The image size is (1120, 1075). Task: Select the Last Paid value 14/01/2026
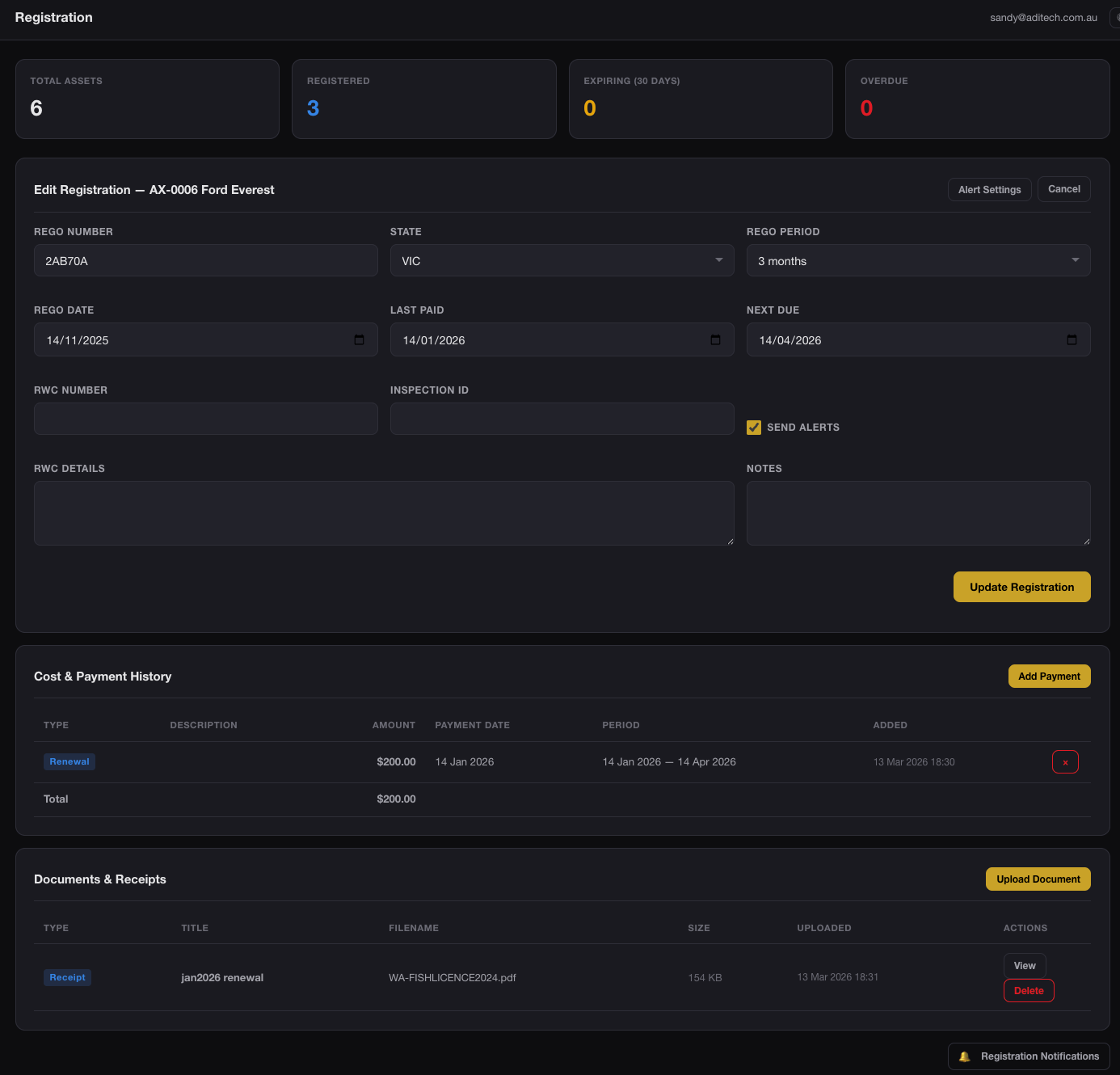[x=434, y=340]
